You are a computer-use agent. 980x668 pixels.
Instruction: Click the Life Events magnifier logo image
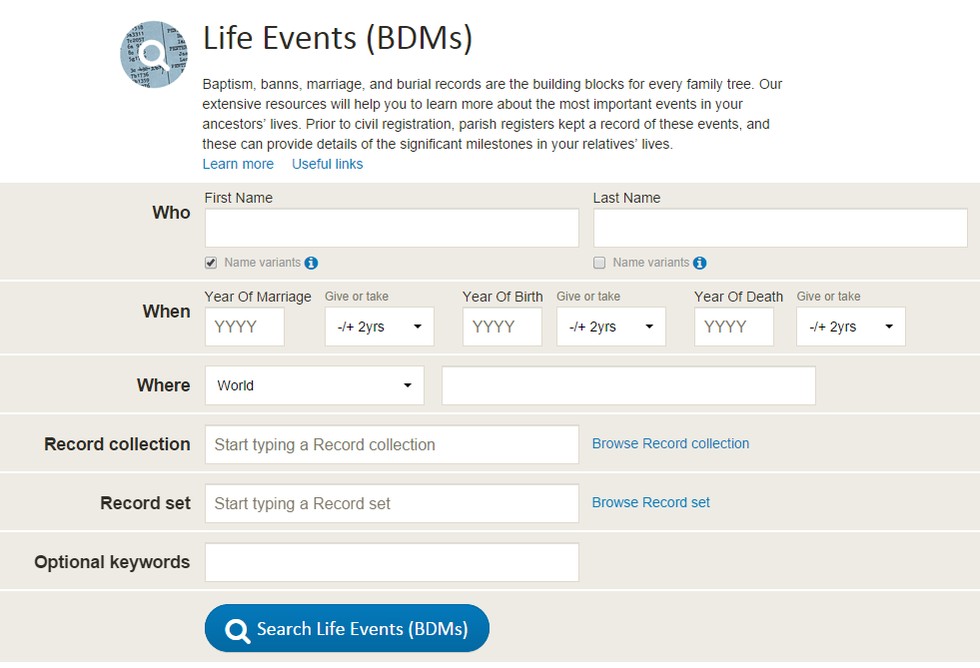(x=154, y=54)
